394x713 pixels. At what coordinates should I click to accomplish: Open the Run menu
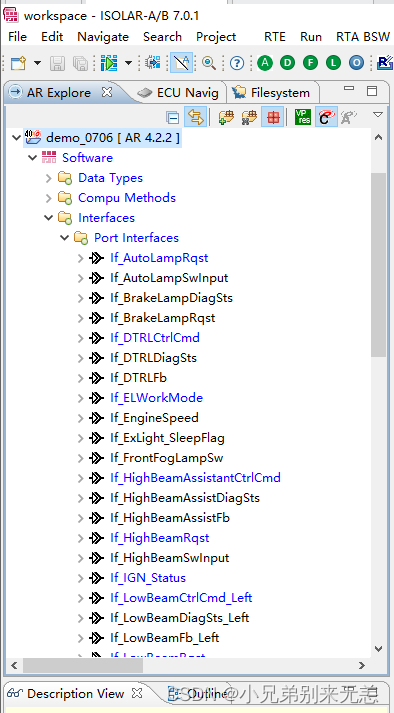click(311, 37)
